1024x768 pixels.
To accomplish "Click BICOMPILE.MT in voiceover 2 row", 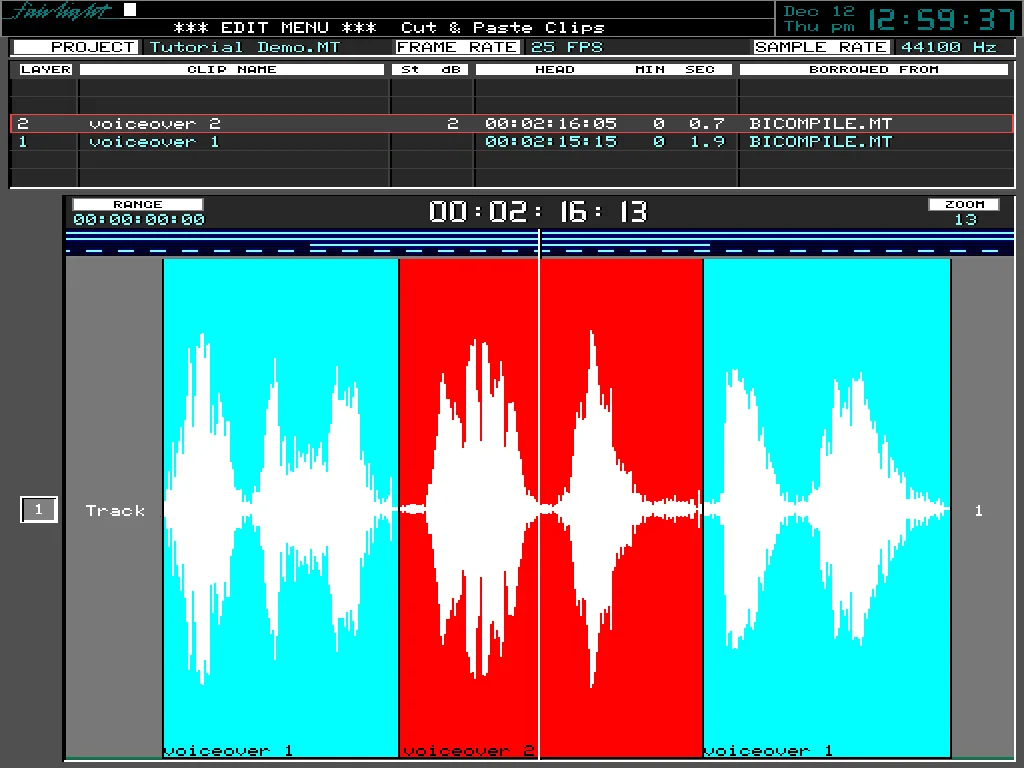I will tap(820, 123).
